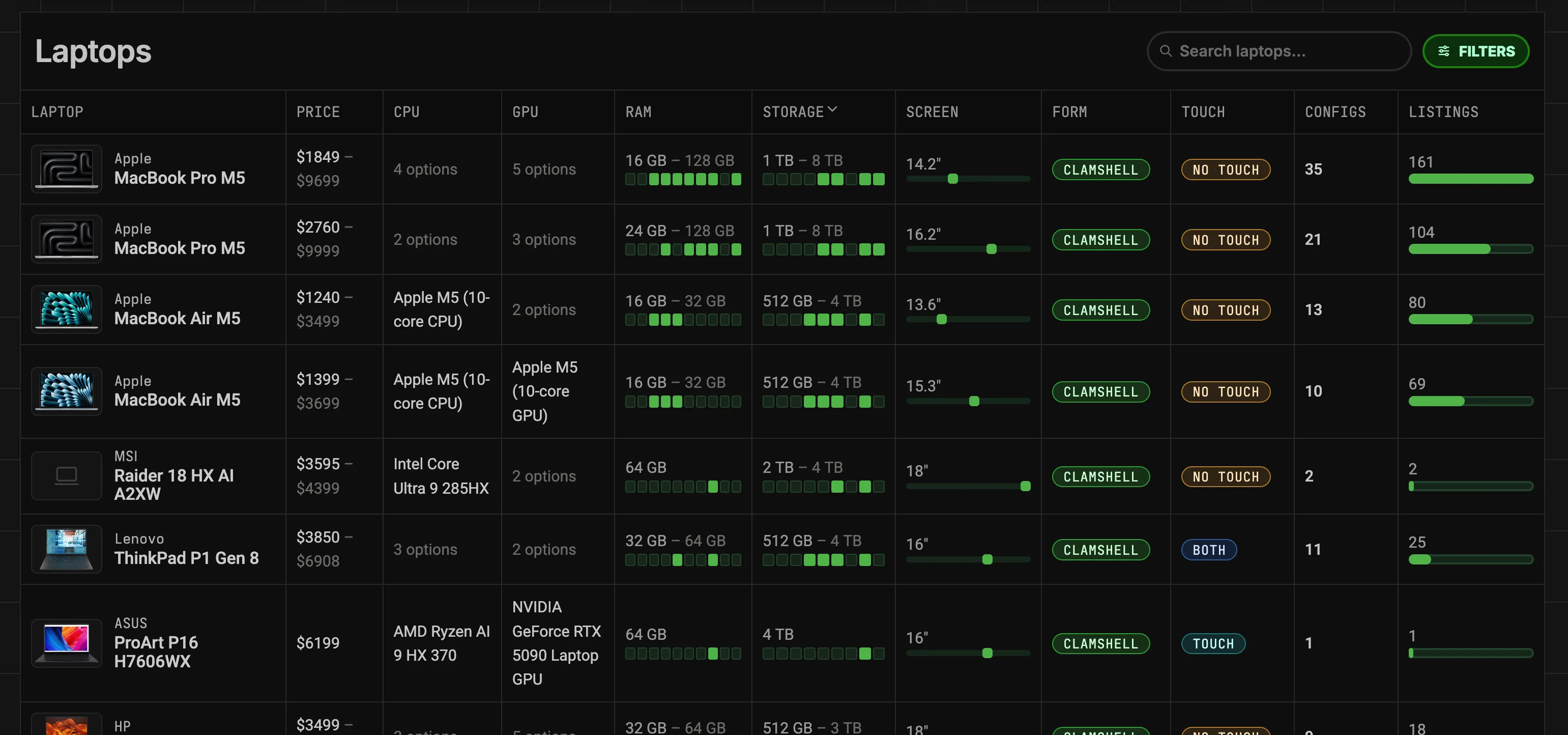Click the "AMD Ryzen AI 9 HX 370" cell

tap(442, 643)
